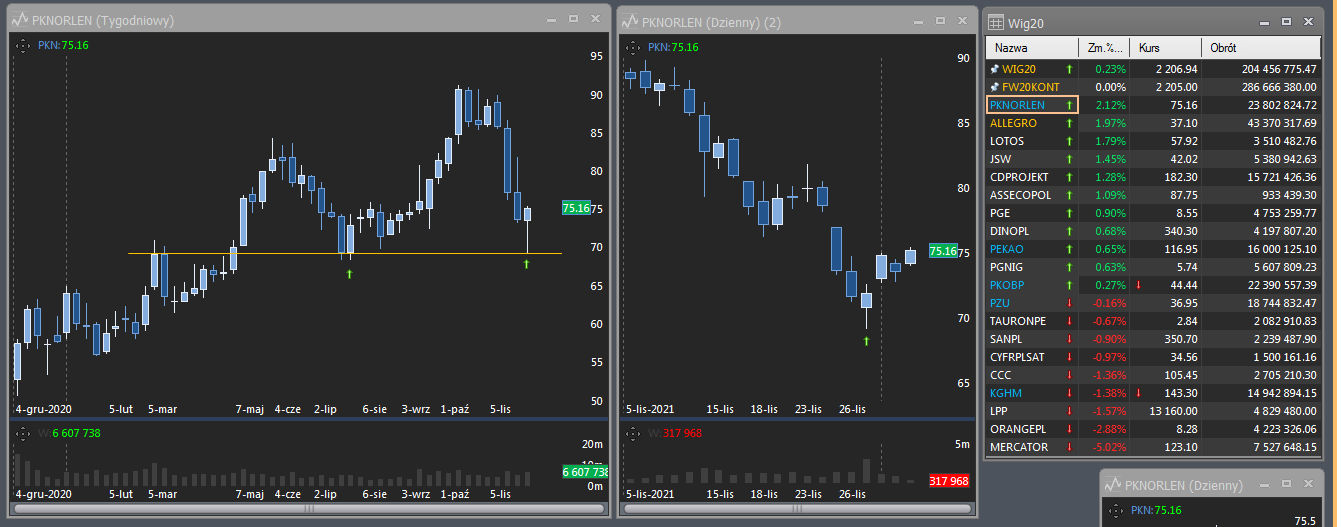Click the crosshair icon in the weekly volume pane
The image size is (1341, 527).
pyautogui.click(x=23, y=433)
